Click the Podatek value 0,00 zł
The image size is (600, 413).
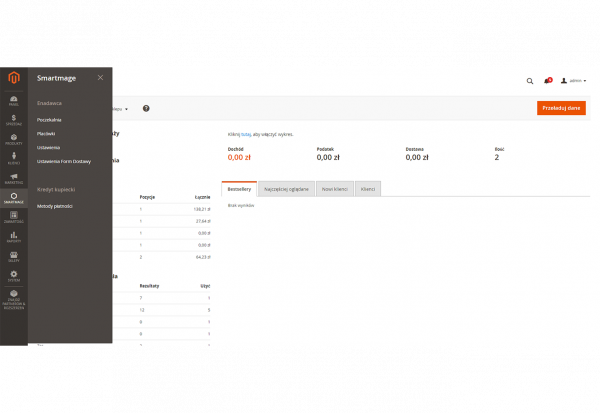click(328, 157)
